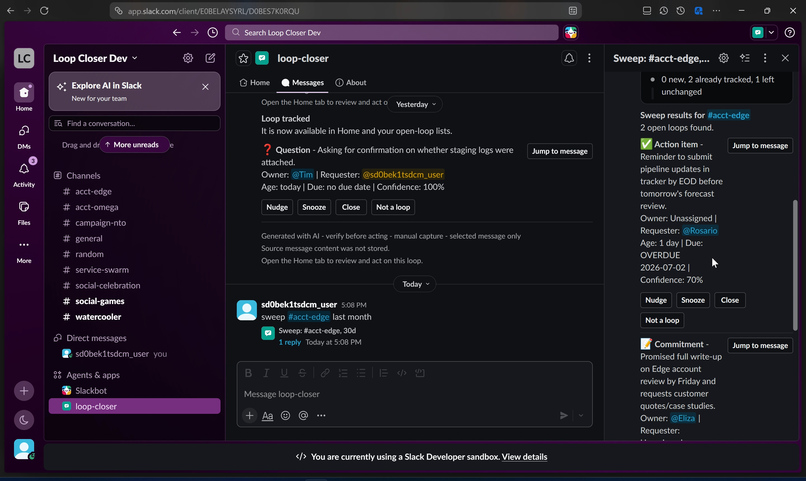Screen dimensions: 806x481
Task: Open the 1 reply thread link
Action: tap(289, 342)
